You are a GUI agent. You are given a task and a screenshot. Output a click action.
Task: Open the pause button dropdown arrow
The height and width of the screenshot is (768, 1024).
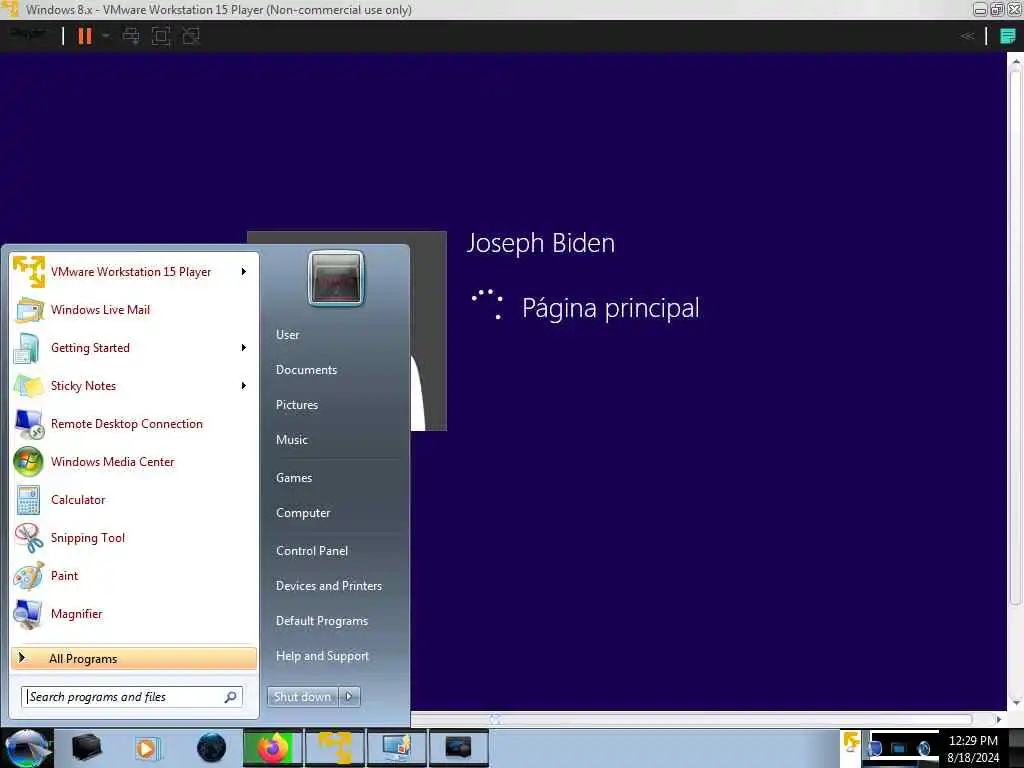tap(106, 36)
